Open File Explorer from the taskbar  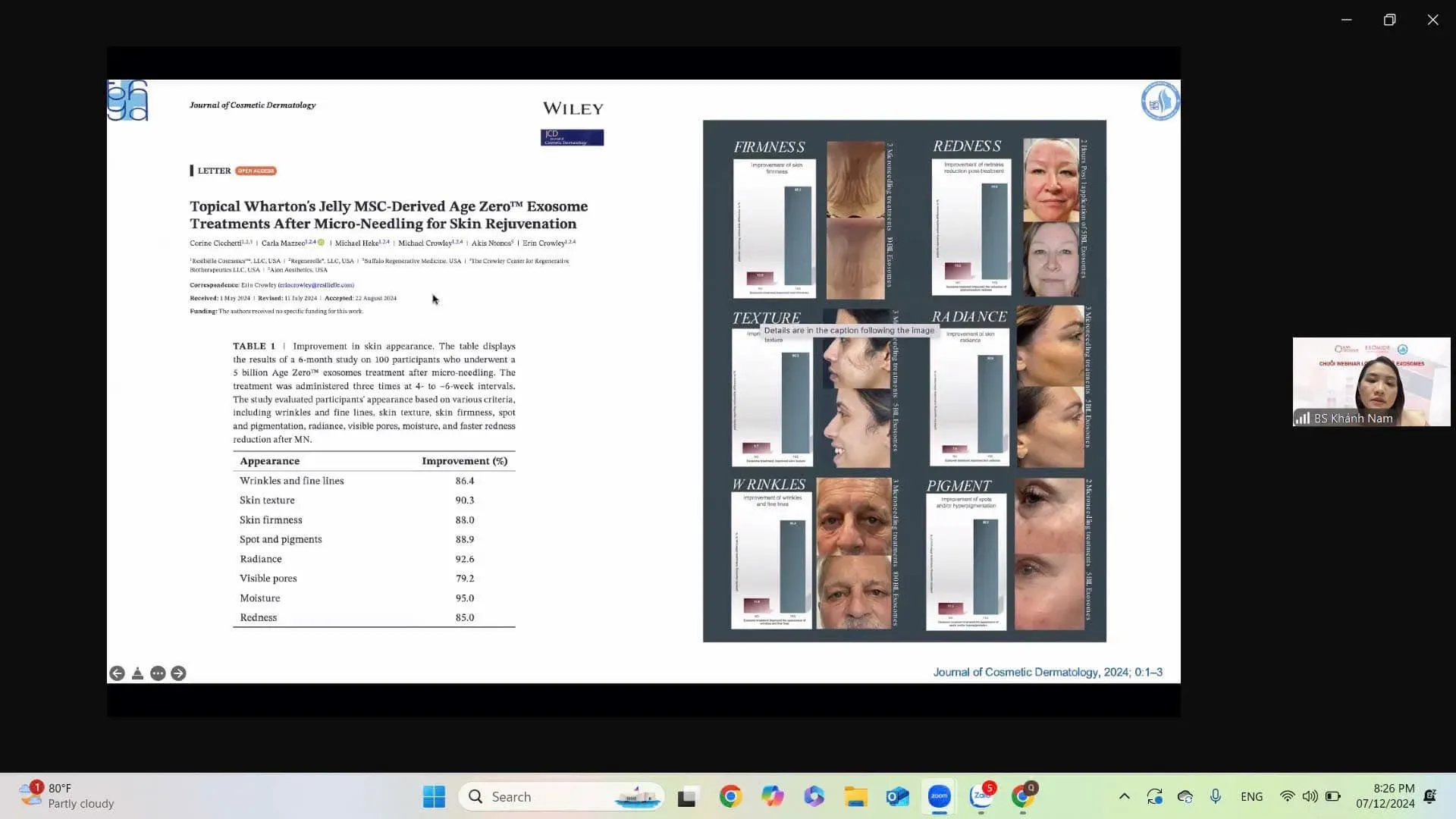[855, 796]
